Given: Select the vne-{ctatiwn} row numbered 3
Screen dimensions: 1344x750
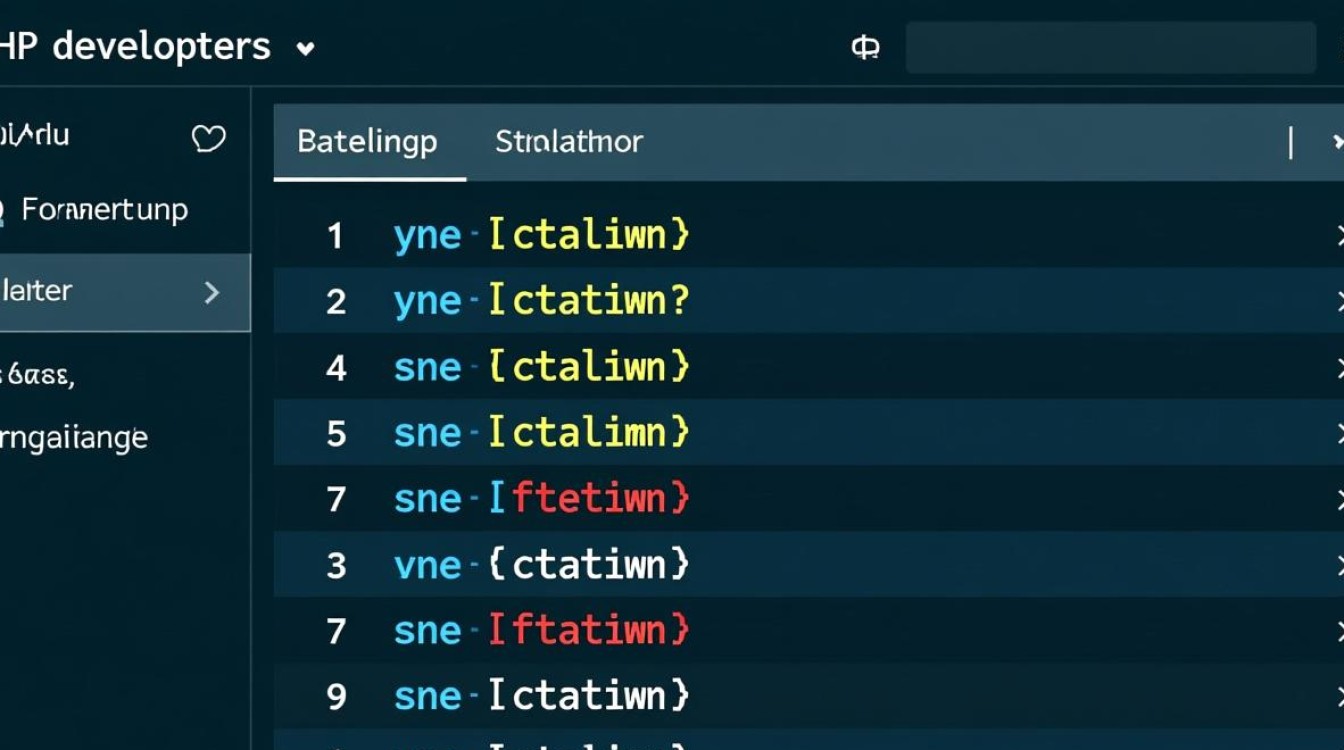Looking at the screenshot, I should [x=541, y=565].
